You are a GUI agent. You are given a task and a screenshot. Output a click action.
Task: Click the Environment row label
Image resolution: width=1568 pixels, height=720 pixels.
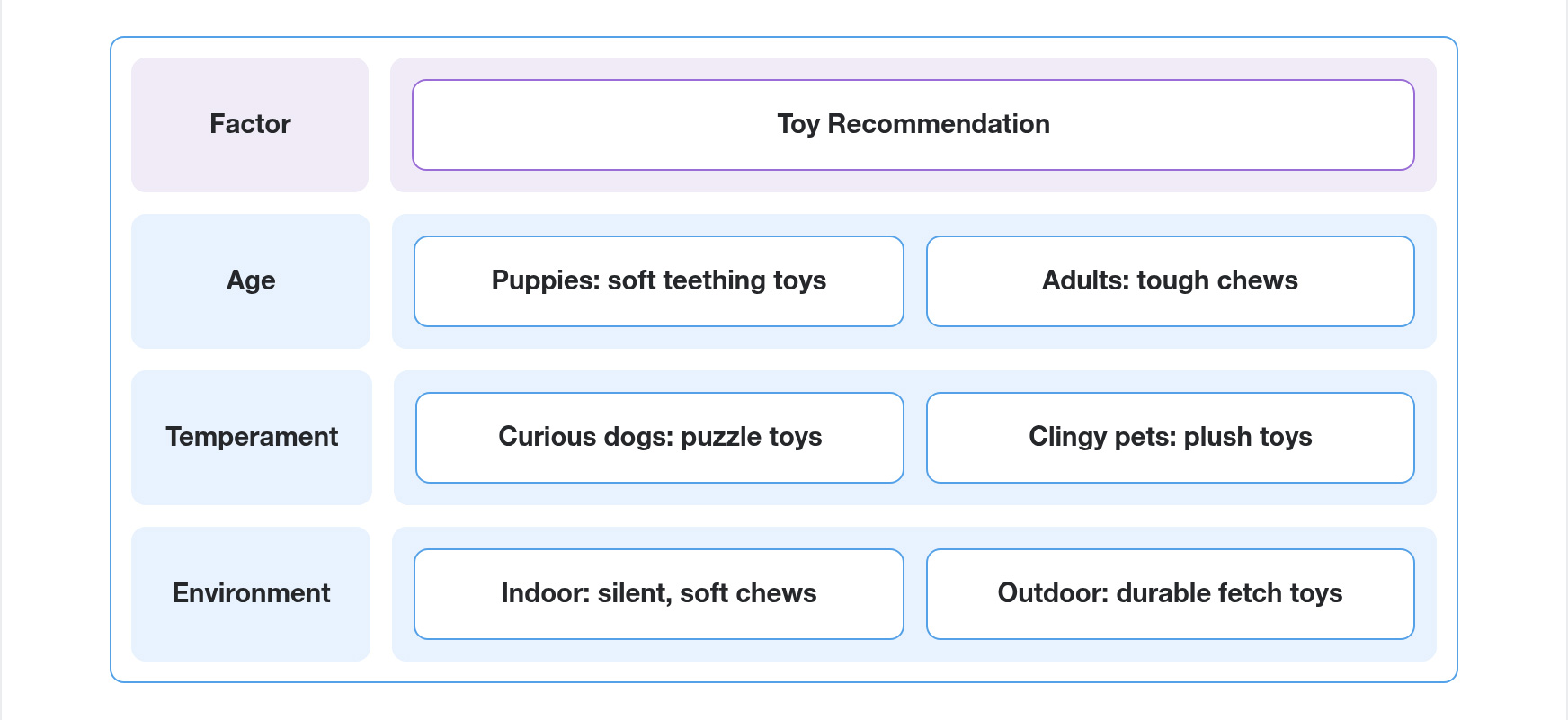pos(251,593)
